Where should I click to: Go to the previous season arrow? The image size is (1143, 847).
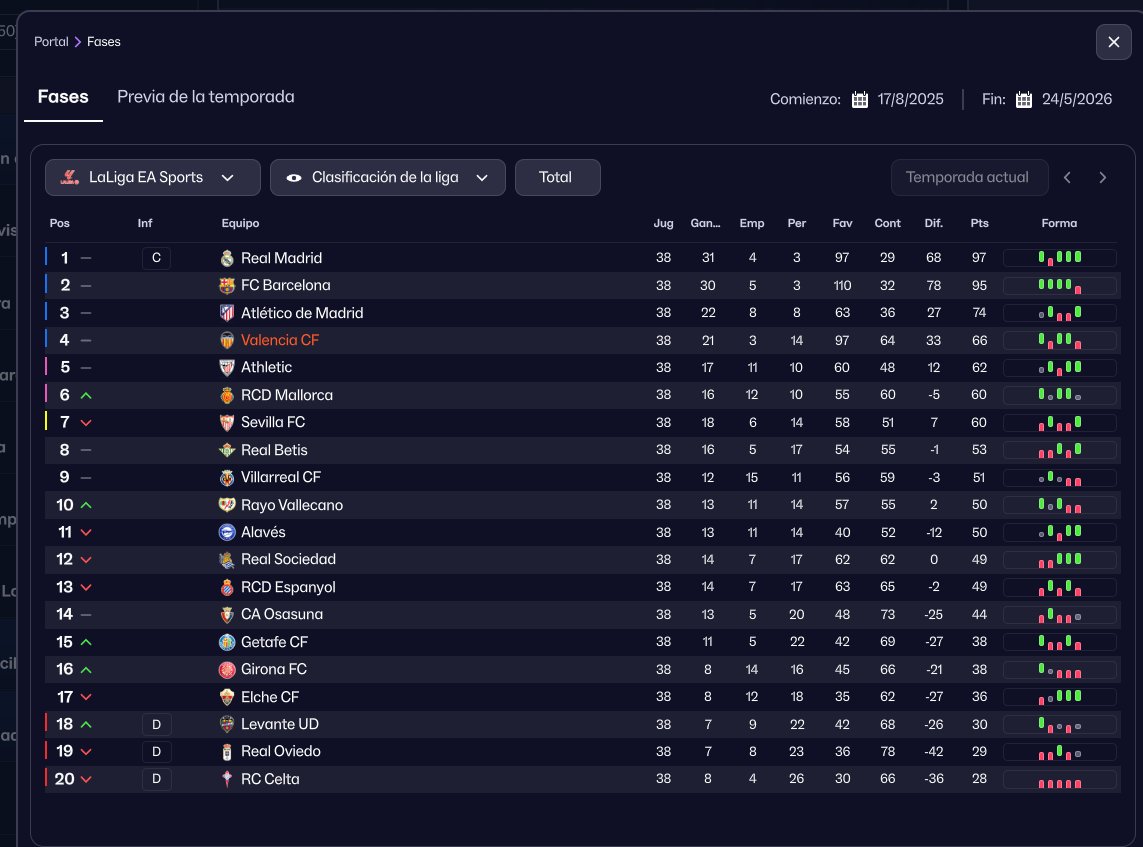[1068, 177]
